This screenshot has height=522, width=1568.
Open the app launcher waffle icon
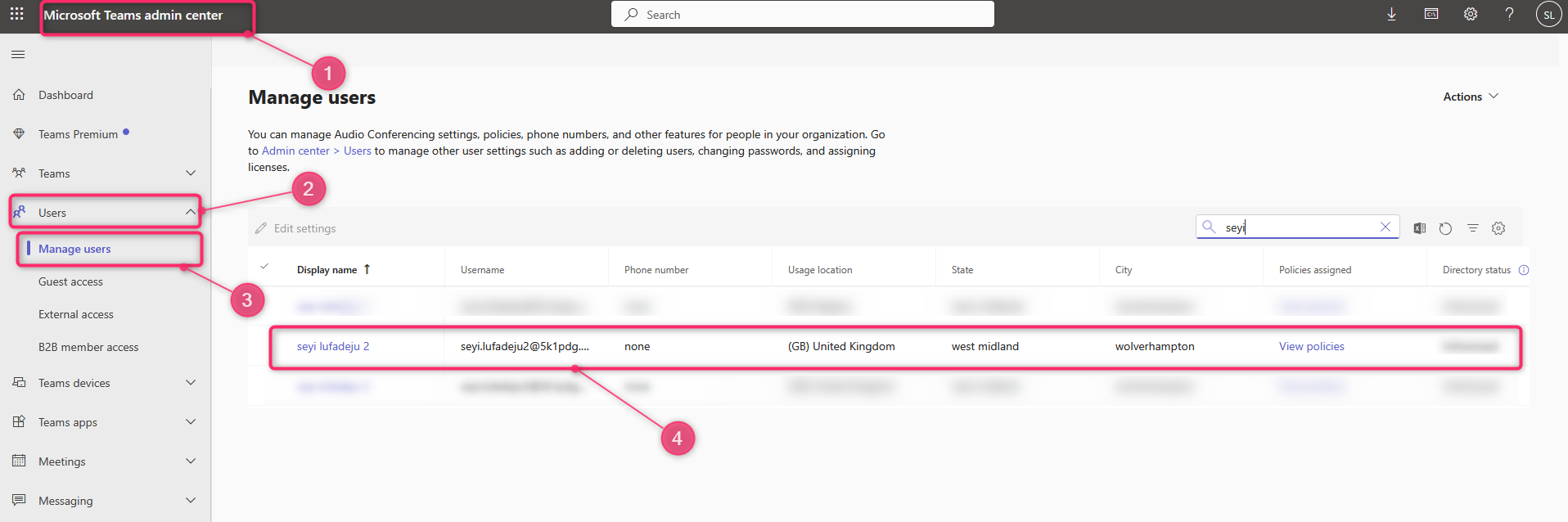pyautogui.click(x=16, y=14)
